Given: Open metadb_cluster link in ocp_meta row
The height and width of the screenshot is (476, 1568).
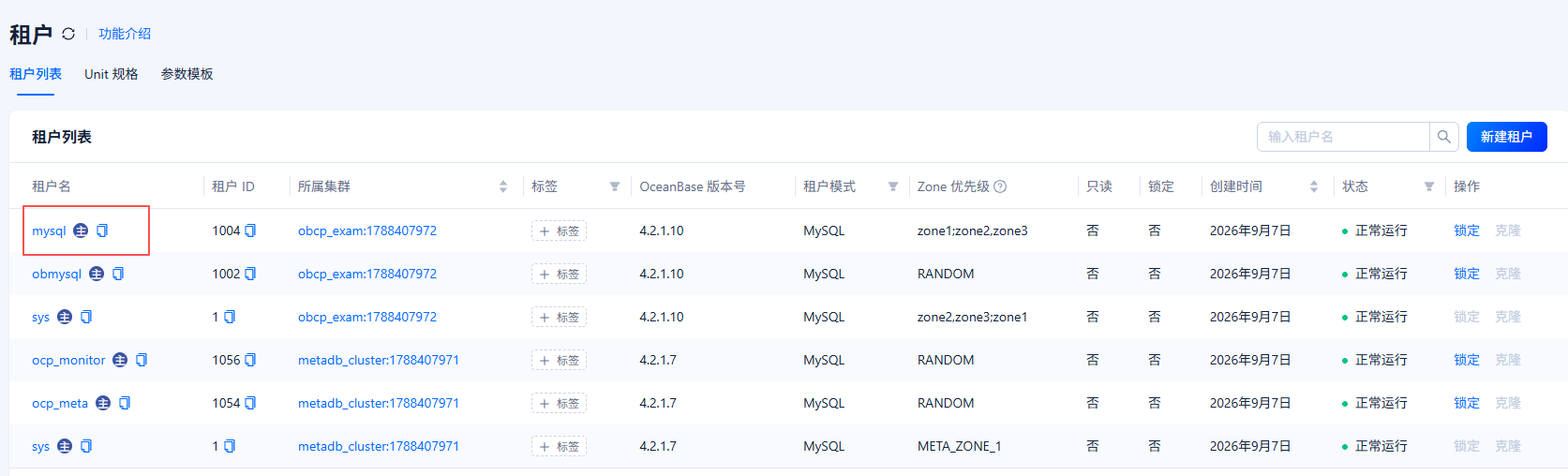Looking at the screenshot, I should click(379, 403).
